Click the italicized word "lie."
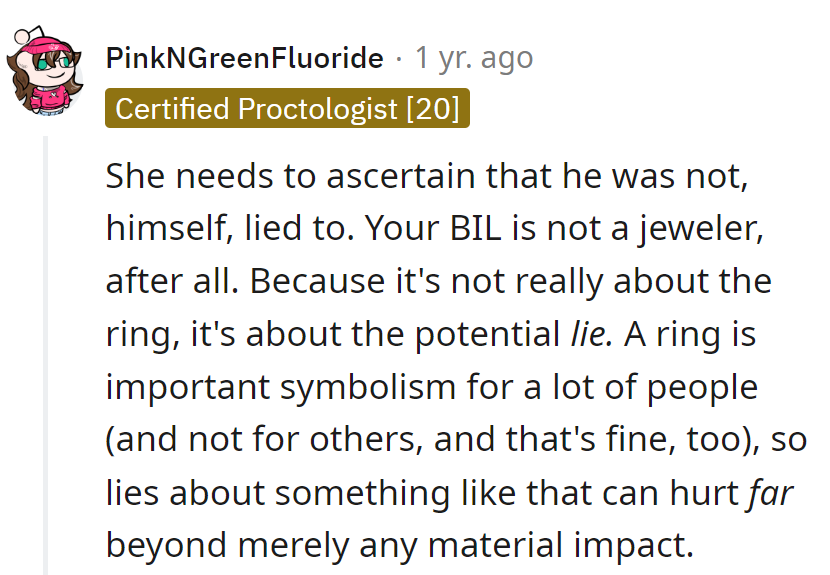The image size is (830, 575). pos(586,333)
